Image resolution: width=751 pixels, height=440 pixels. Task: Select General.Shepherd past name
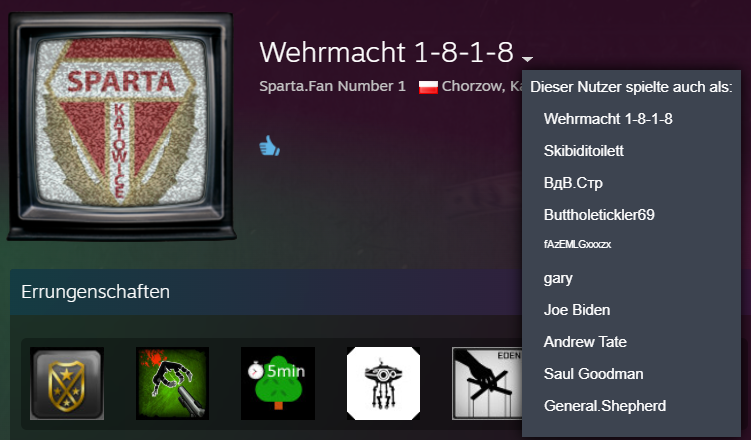pyautogui.click(x=605, y=406)
